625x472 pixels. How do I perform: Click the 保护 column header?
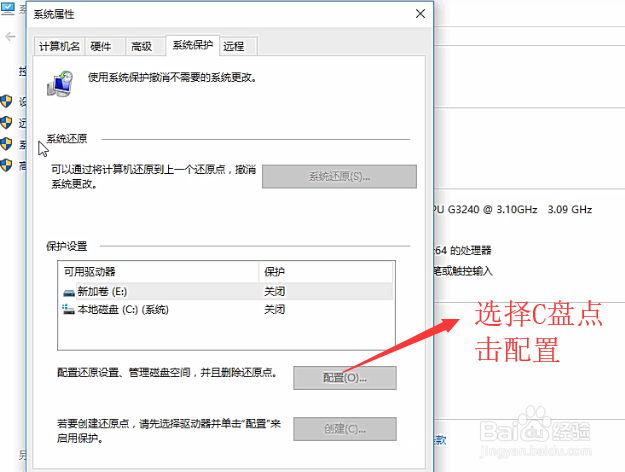click(x=326, y=272)
